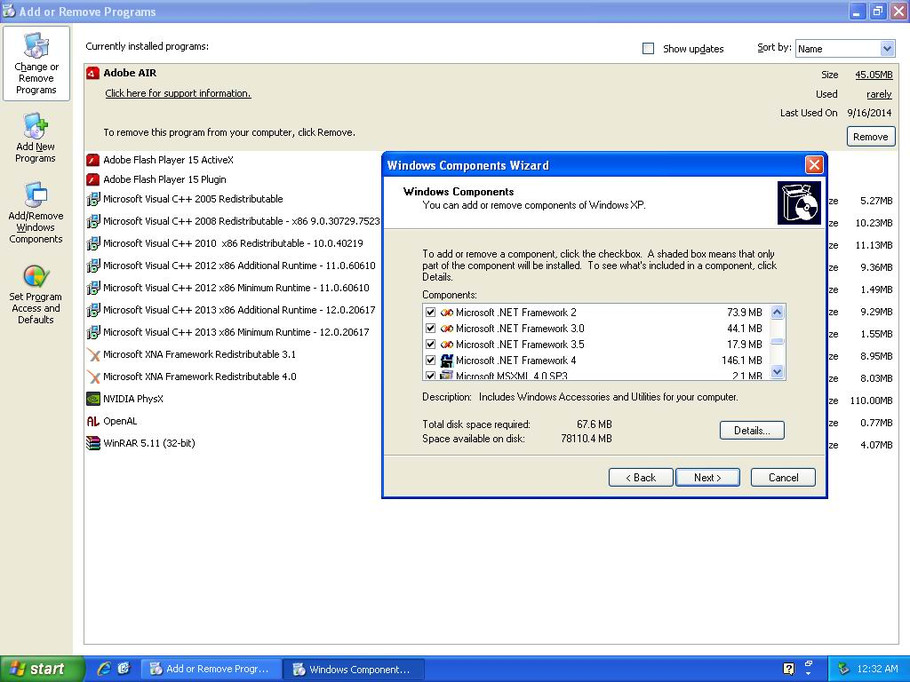Uncheck Microsoft .NET Framework 3.0 checkbox

tap(431, 329)
